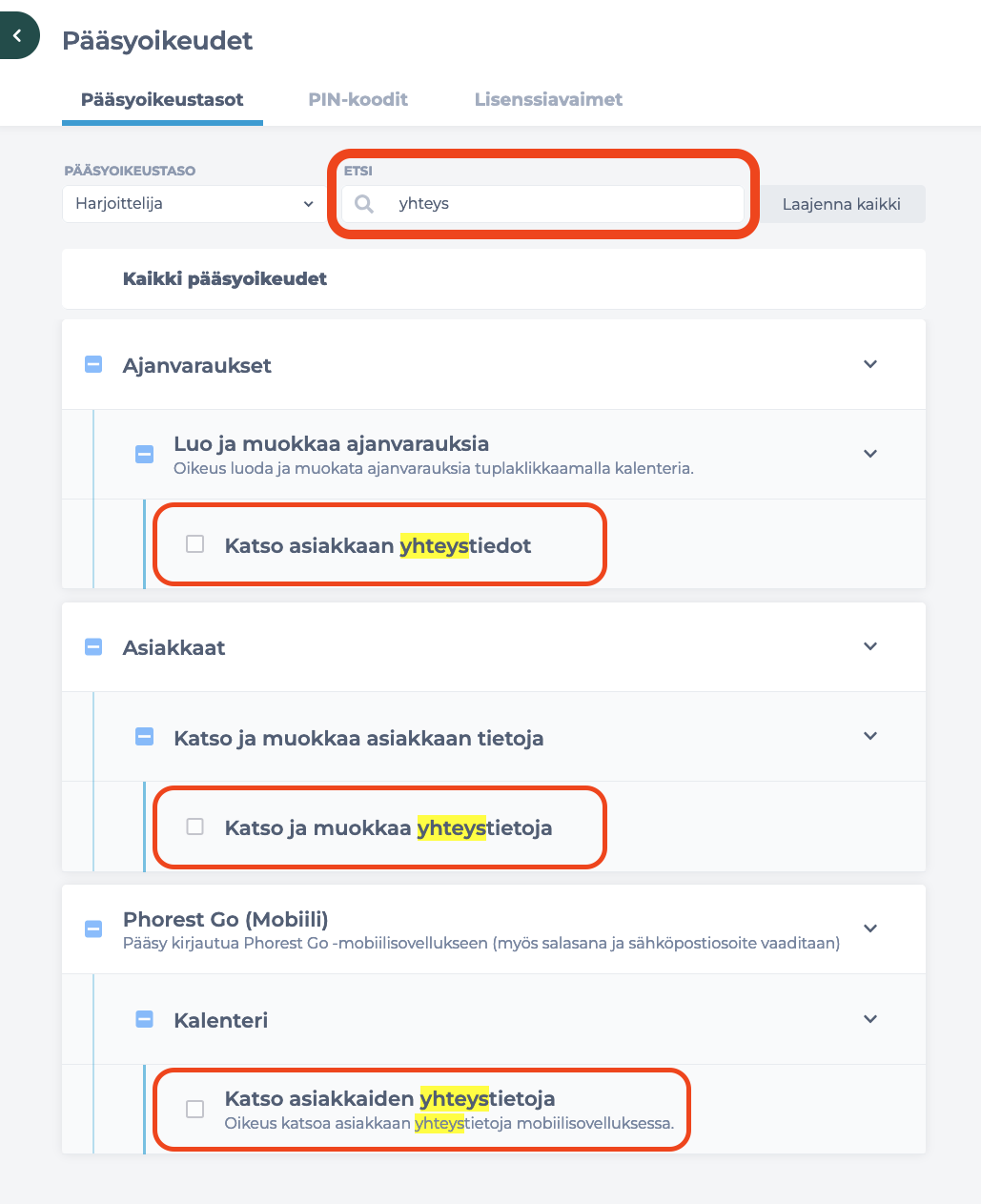981x1204 pixels.
Task: Tick Katso asiakkaiden yhteystietoja checkbox
Action: pyautogui.click(x=195, y=1109)
